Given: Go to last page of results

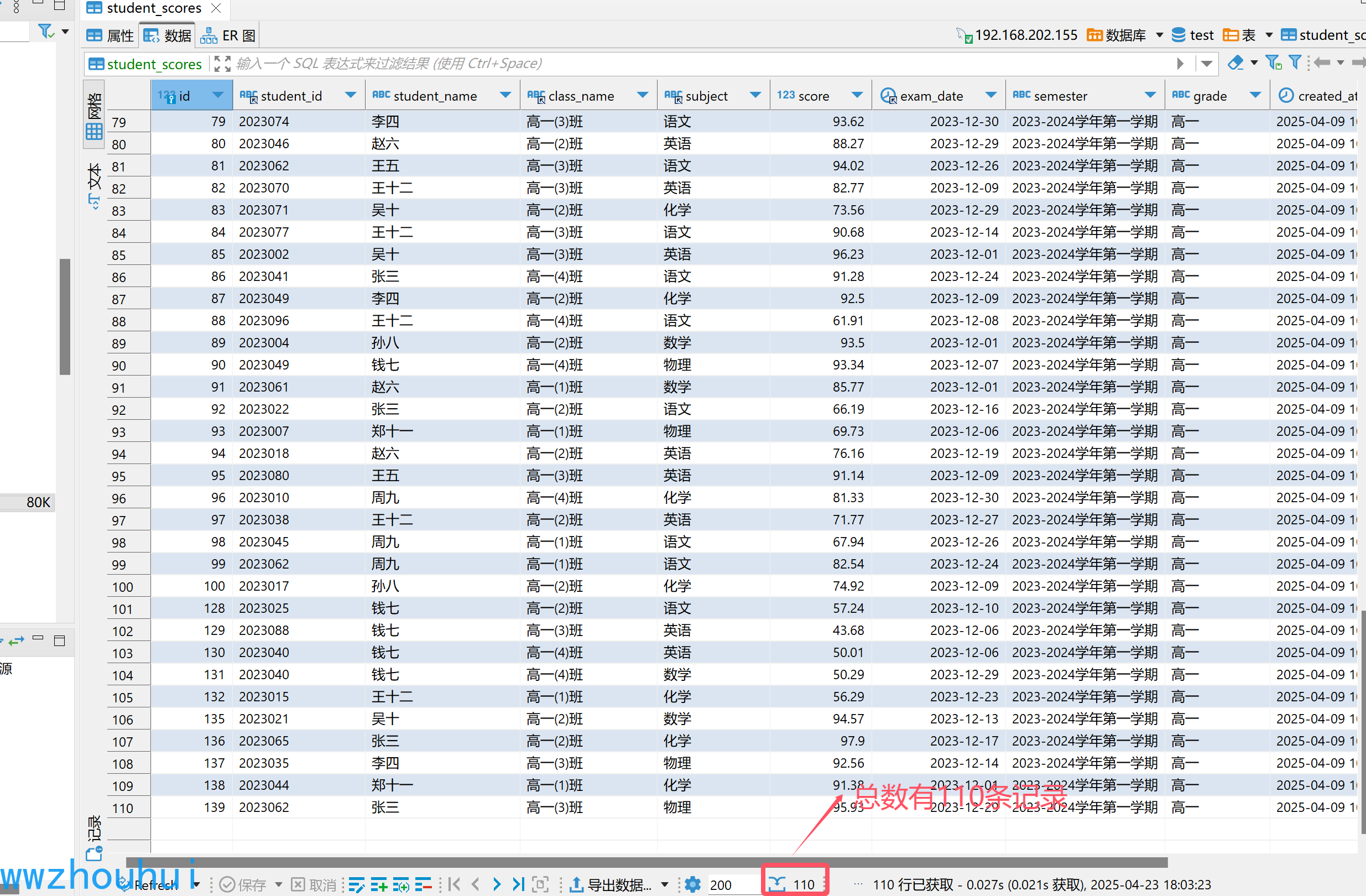Looking at the screenshot, I should tap(518, 884).
